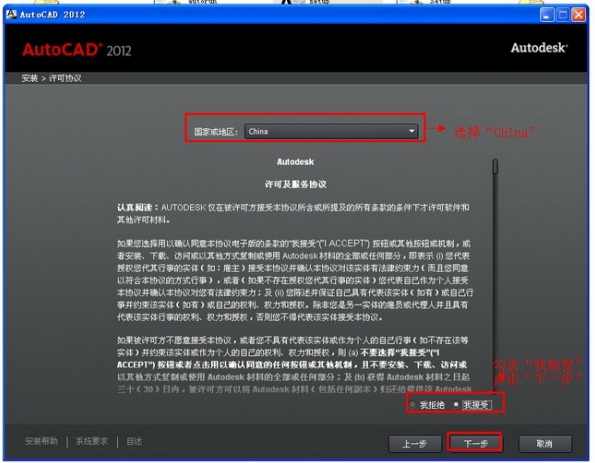Minimize the AutoCAD 2012 installer window
Screen dimensions: 595x463
coord(547,15)
